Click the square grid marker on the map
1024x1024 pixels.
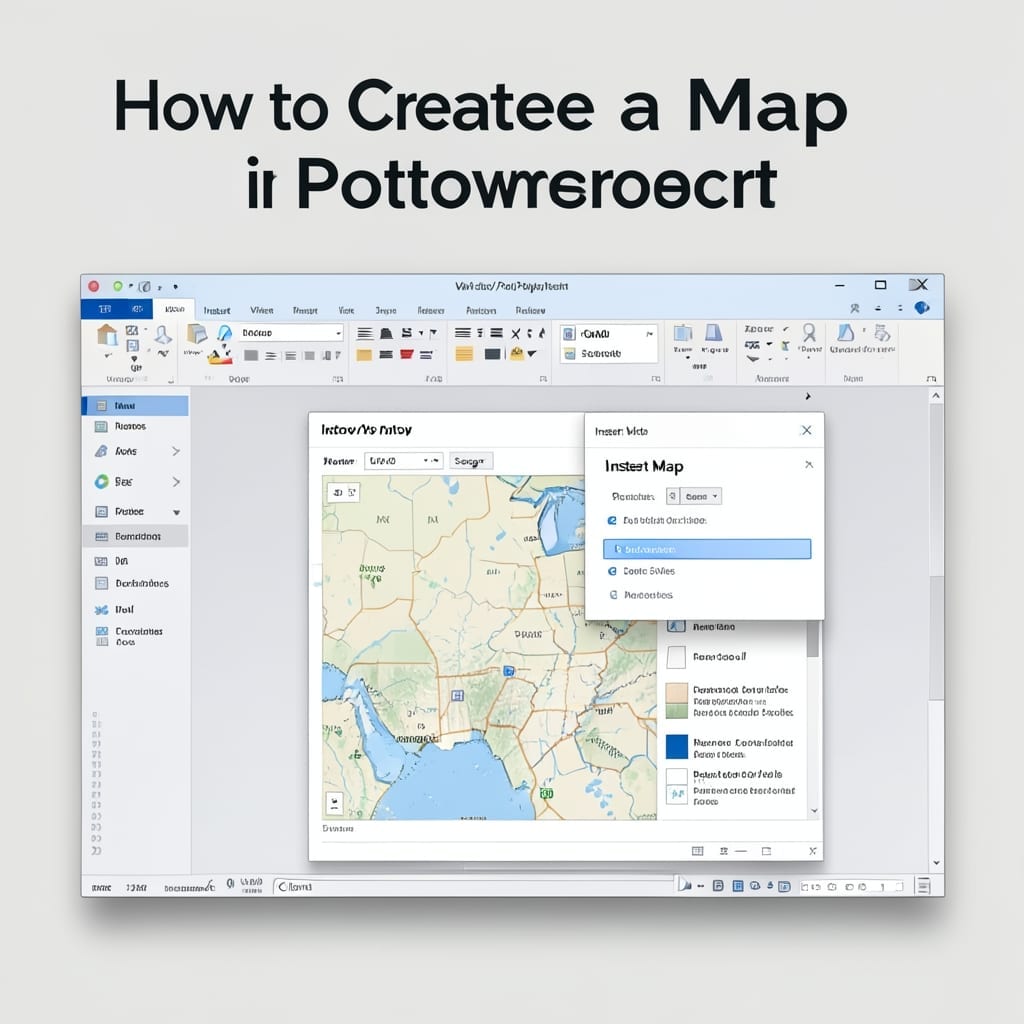pos(458,696)
